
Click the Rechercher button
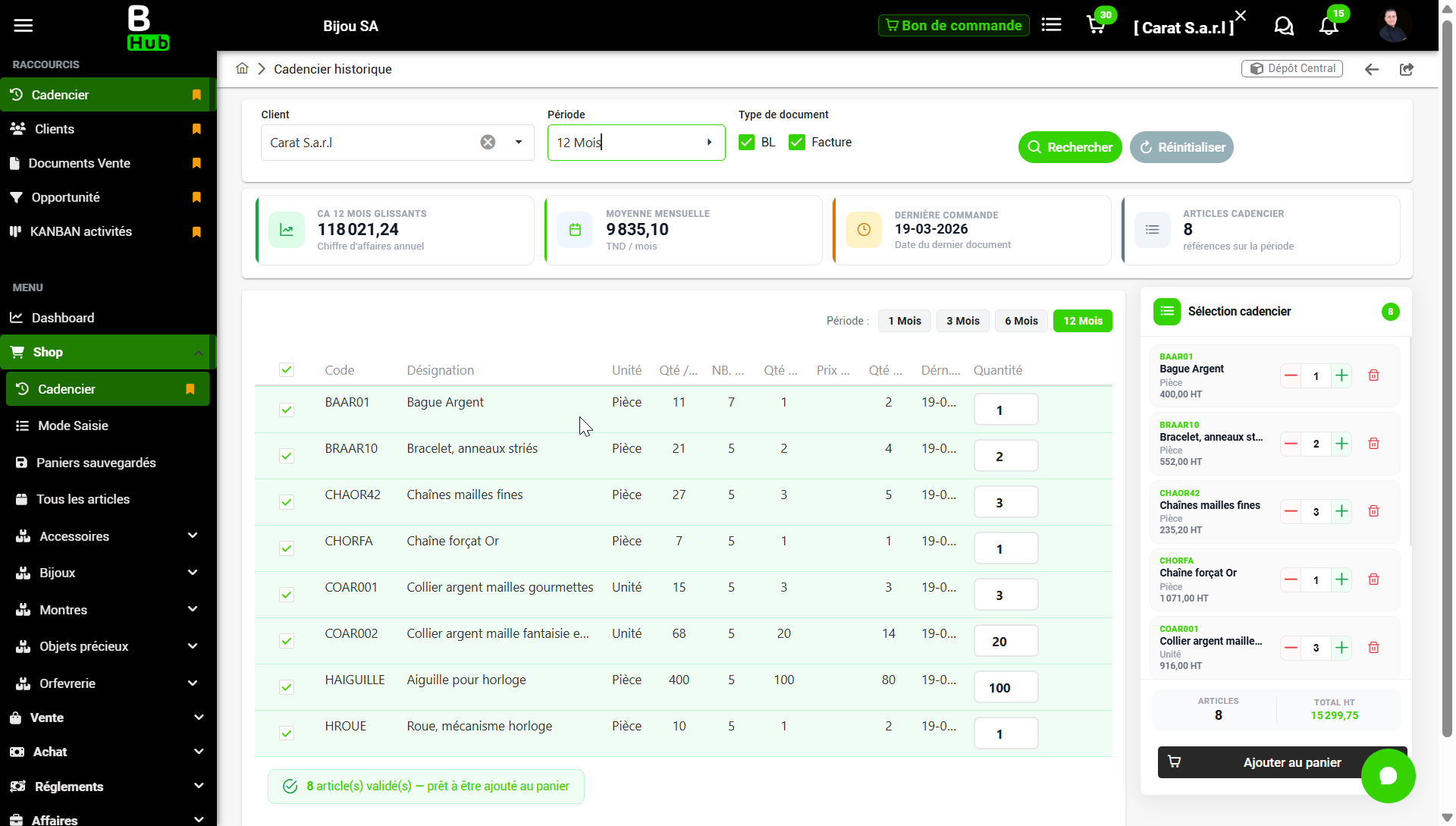[1069, 147]
